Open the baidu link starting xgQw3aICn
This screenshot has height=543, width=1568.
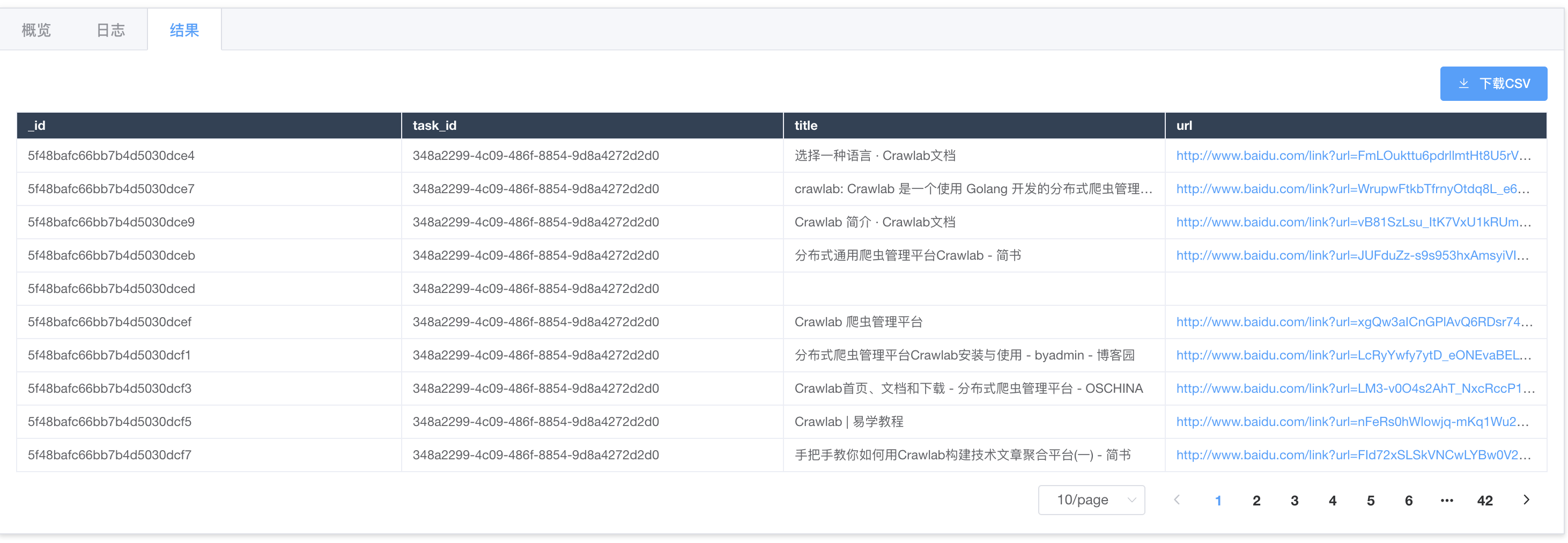tap(1355, 321)
